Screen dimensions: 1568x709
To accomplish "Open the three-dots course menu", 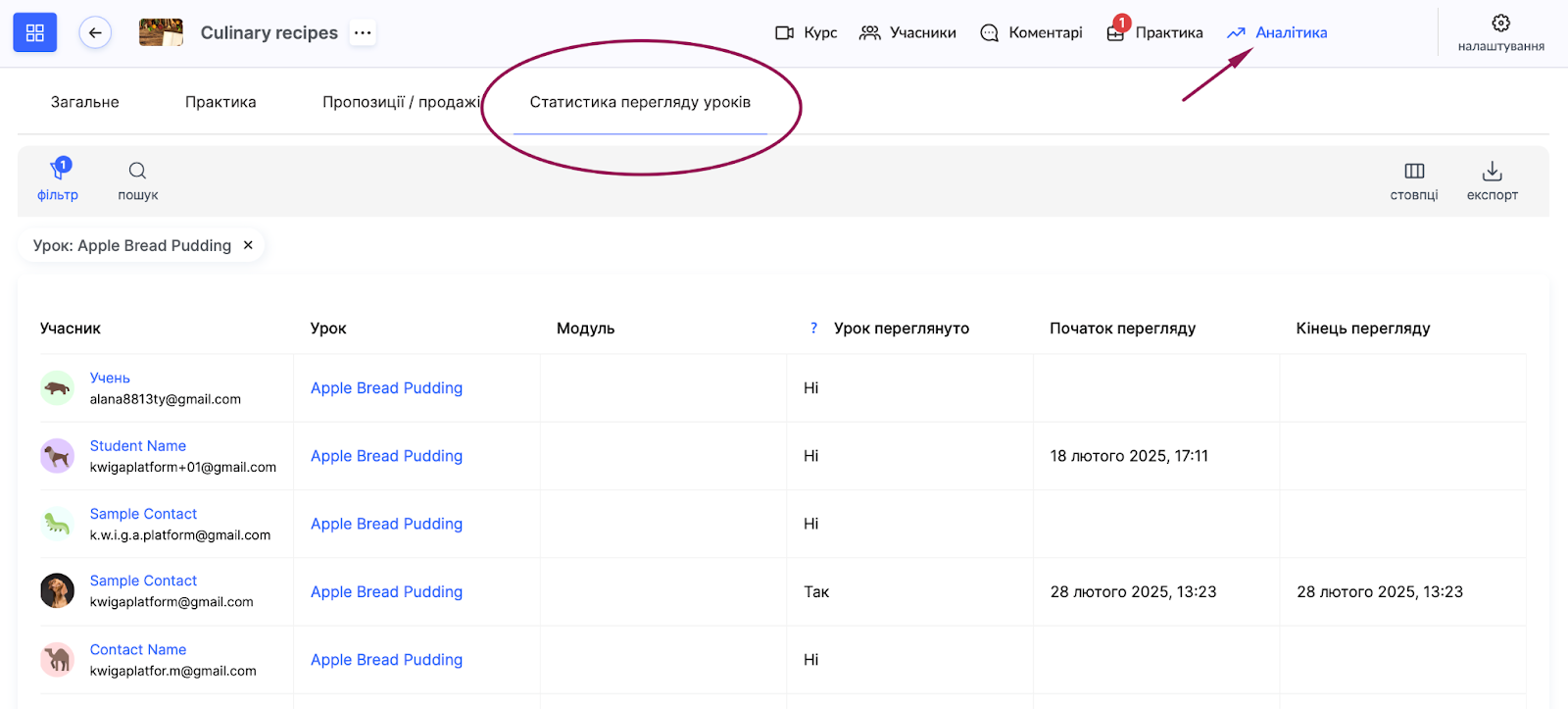I will coord(363,33).
